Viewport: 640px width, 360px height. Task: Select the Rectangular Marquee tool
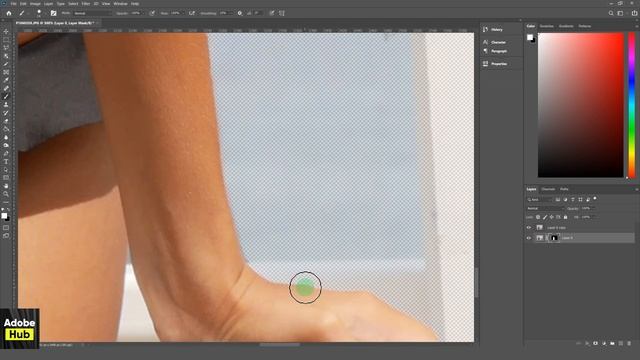(6, 40)
